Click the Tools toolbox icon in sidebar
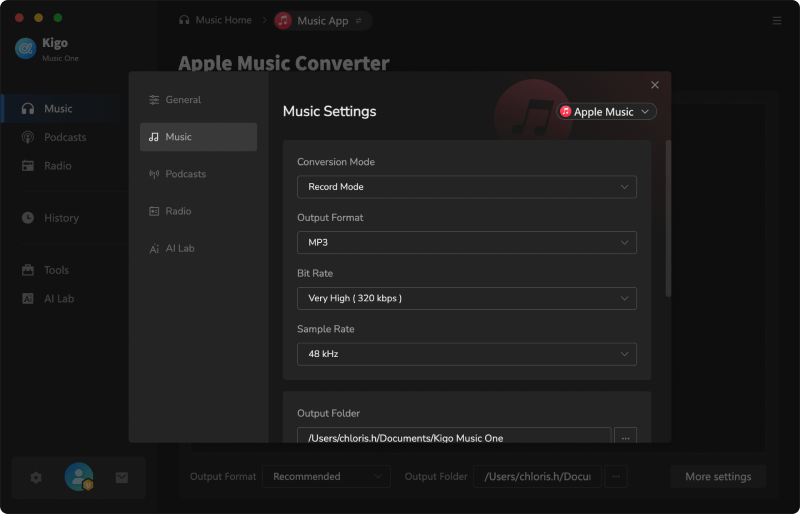800x514 pixels. point(28,270)
